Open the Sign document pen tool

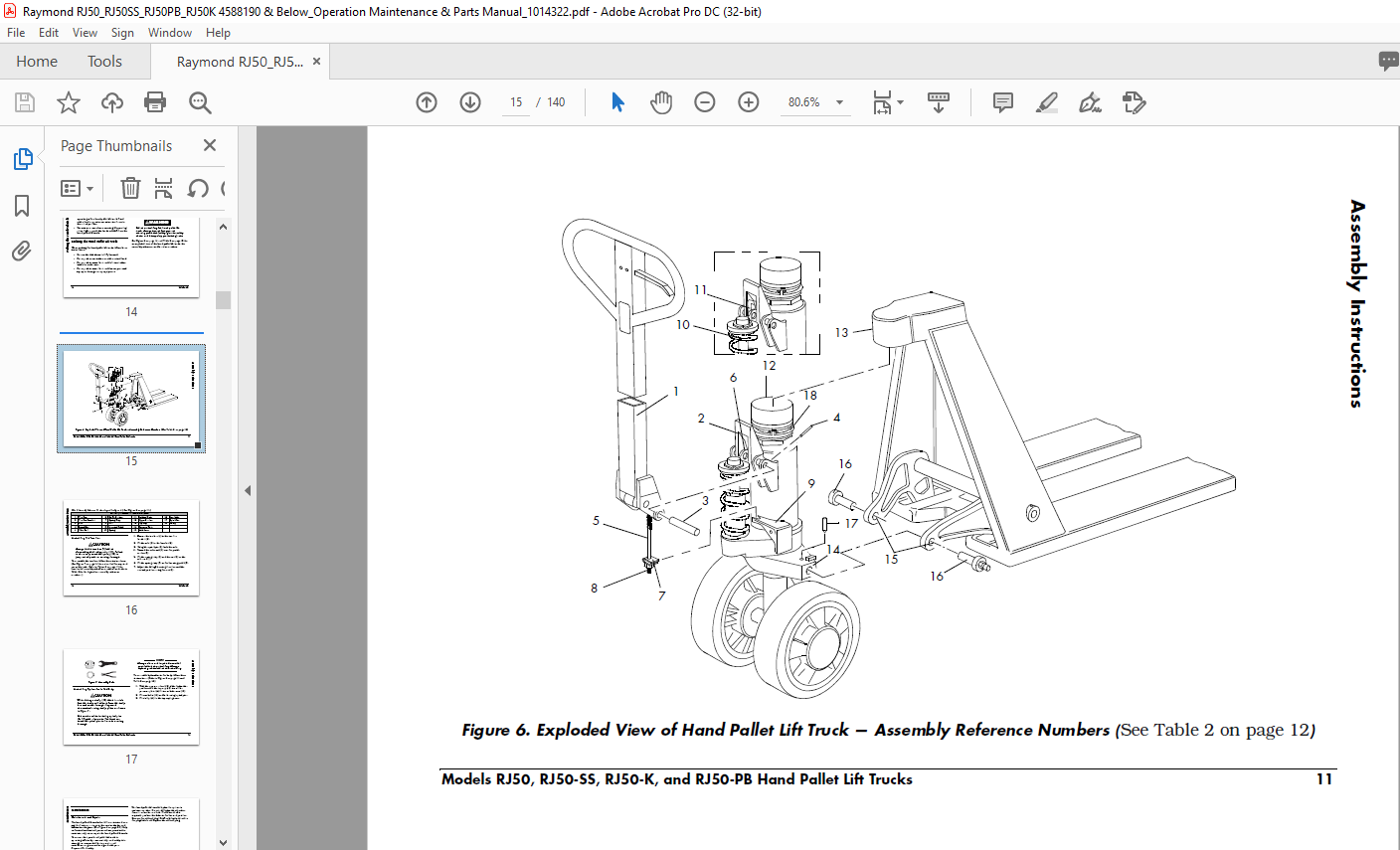click(1090, 102)
